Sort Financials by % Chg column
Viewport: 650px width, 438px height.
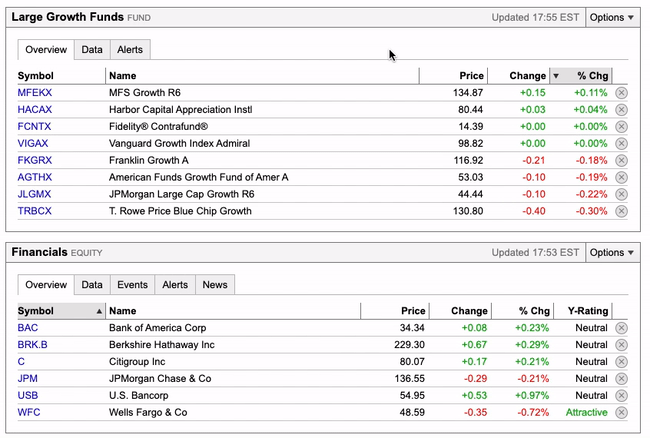tap(522, 311)
